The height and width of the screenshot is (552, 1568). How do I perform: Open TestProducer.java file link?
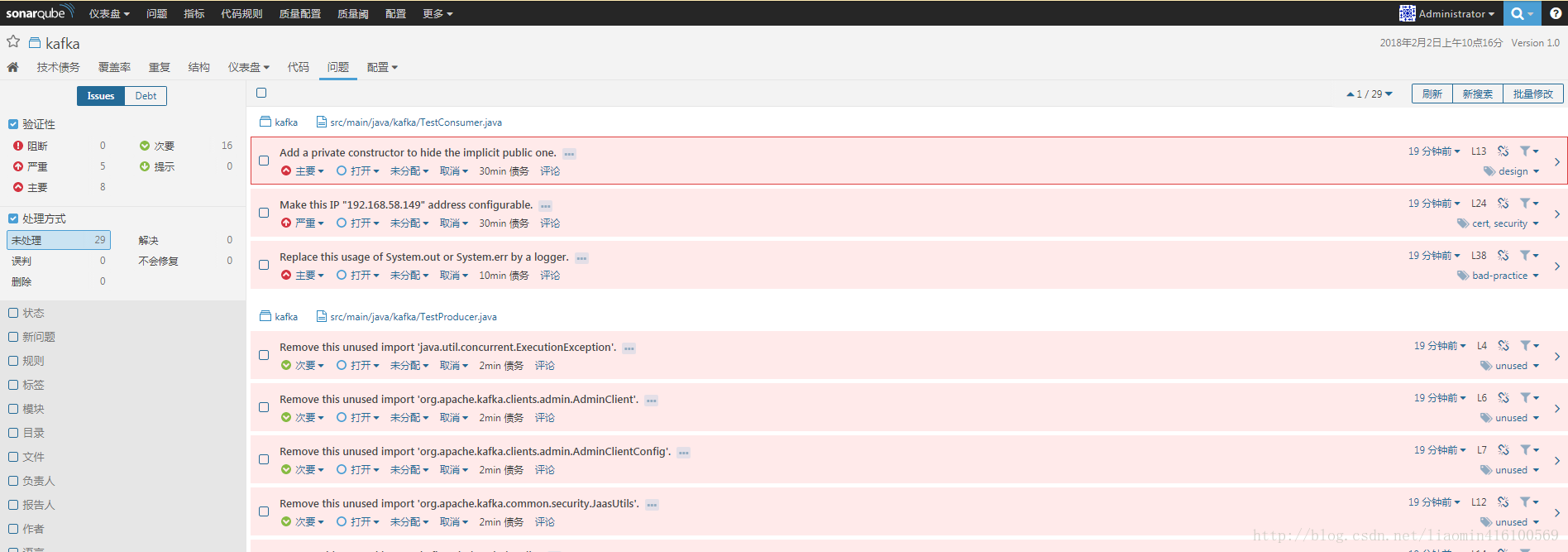(414, 317)
